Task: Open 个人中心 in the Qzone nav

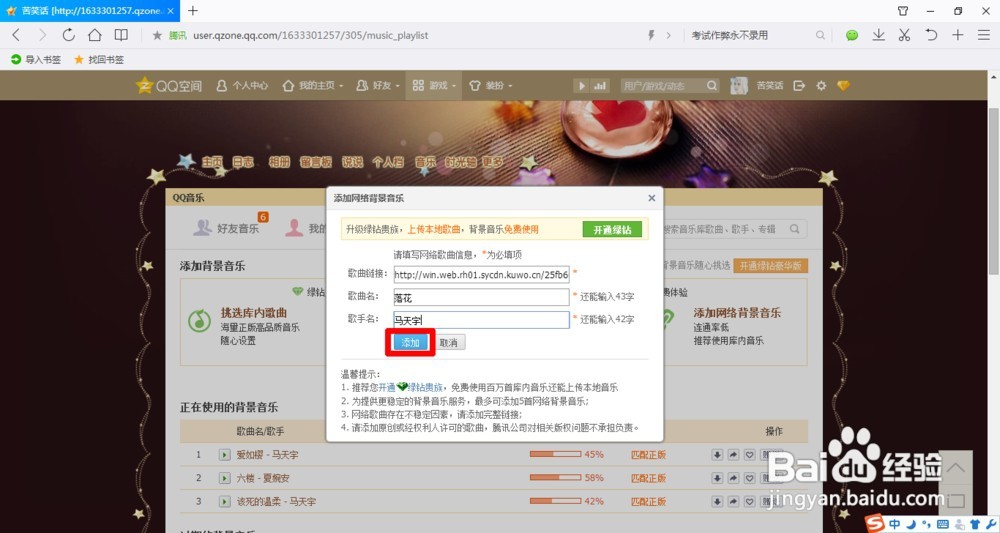Action: [242, 85]
